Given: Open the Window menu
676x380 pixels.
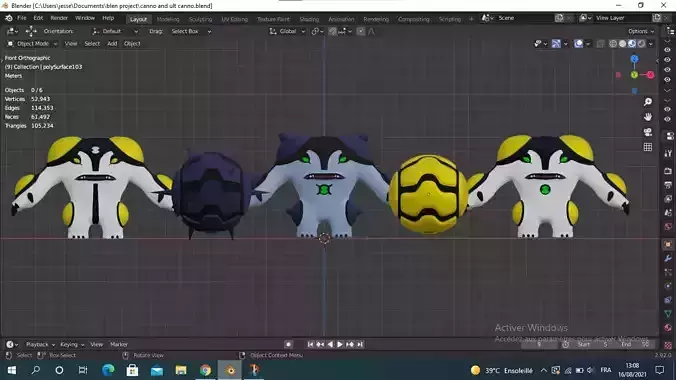Looking at the screenshot, I should (x=85, y=18).
